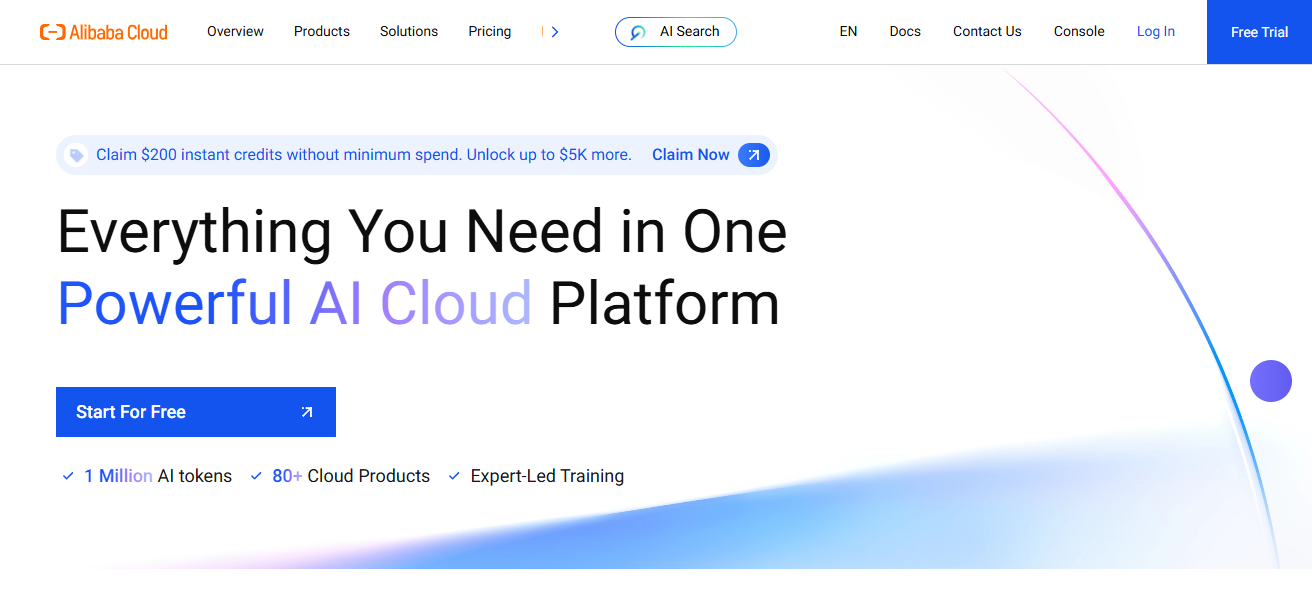
Task: Click the checkmark beside 1 Million AI tokens
Action: (67, 476)
